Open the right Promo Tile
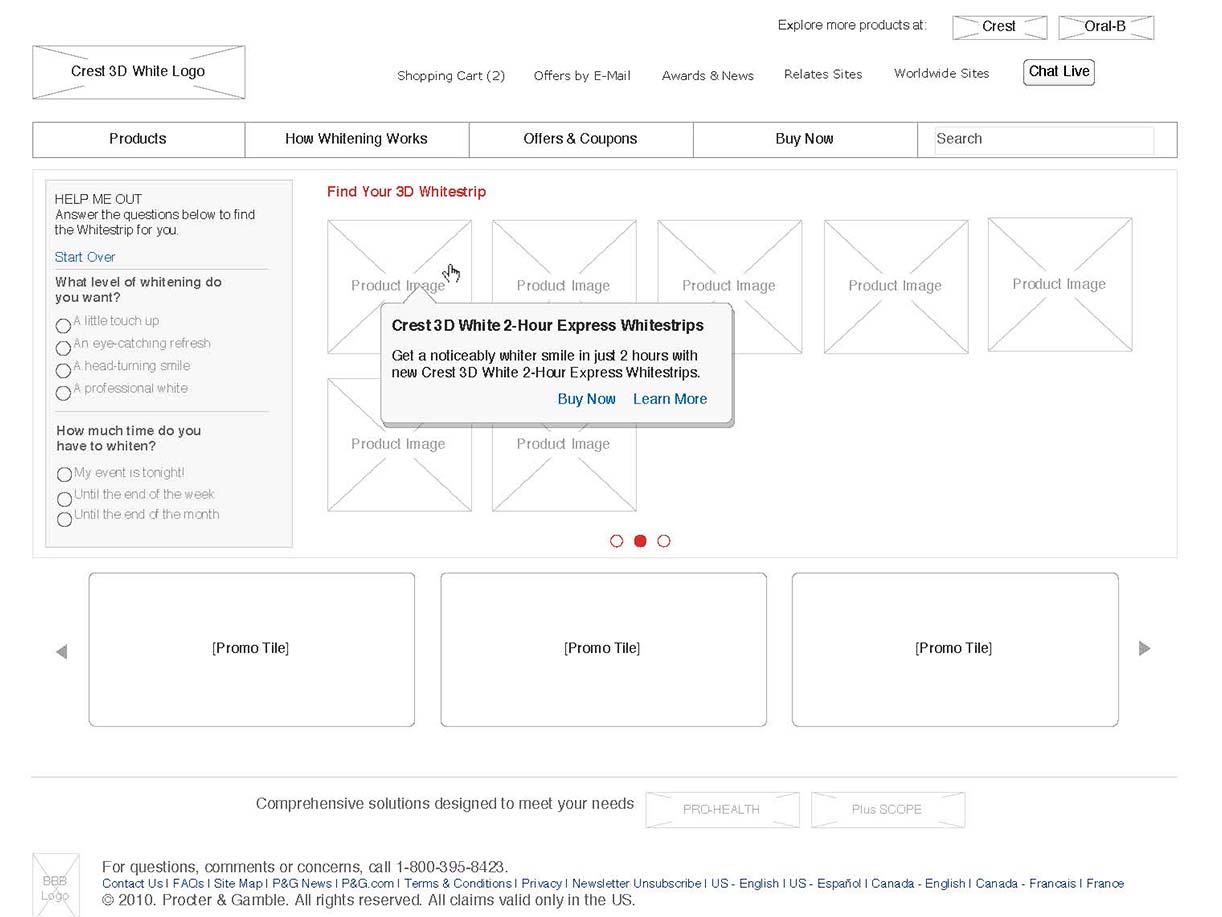Image resolution: width=1222 pixels, height=917 pixels. (955, 649)
